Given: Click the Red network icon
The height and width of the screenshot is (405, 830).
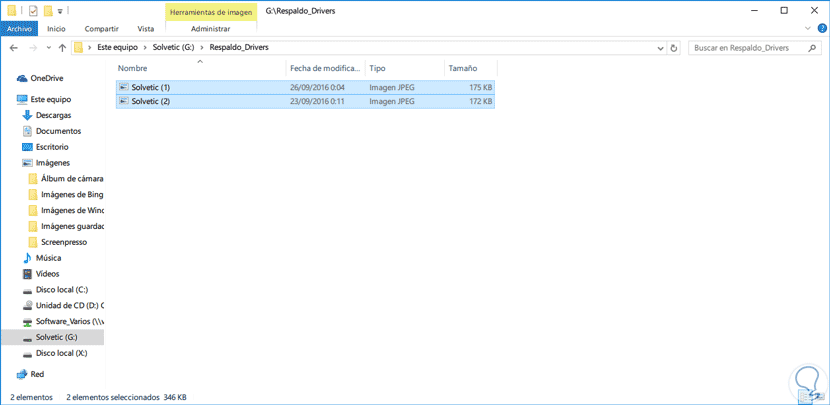Looking at the screenshot, I should tap(22, 374).
